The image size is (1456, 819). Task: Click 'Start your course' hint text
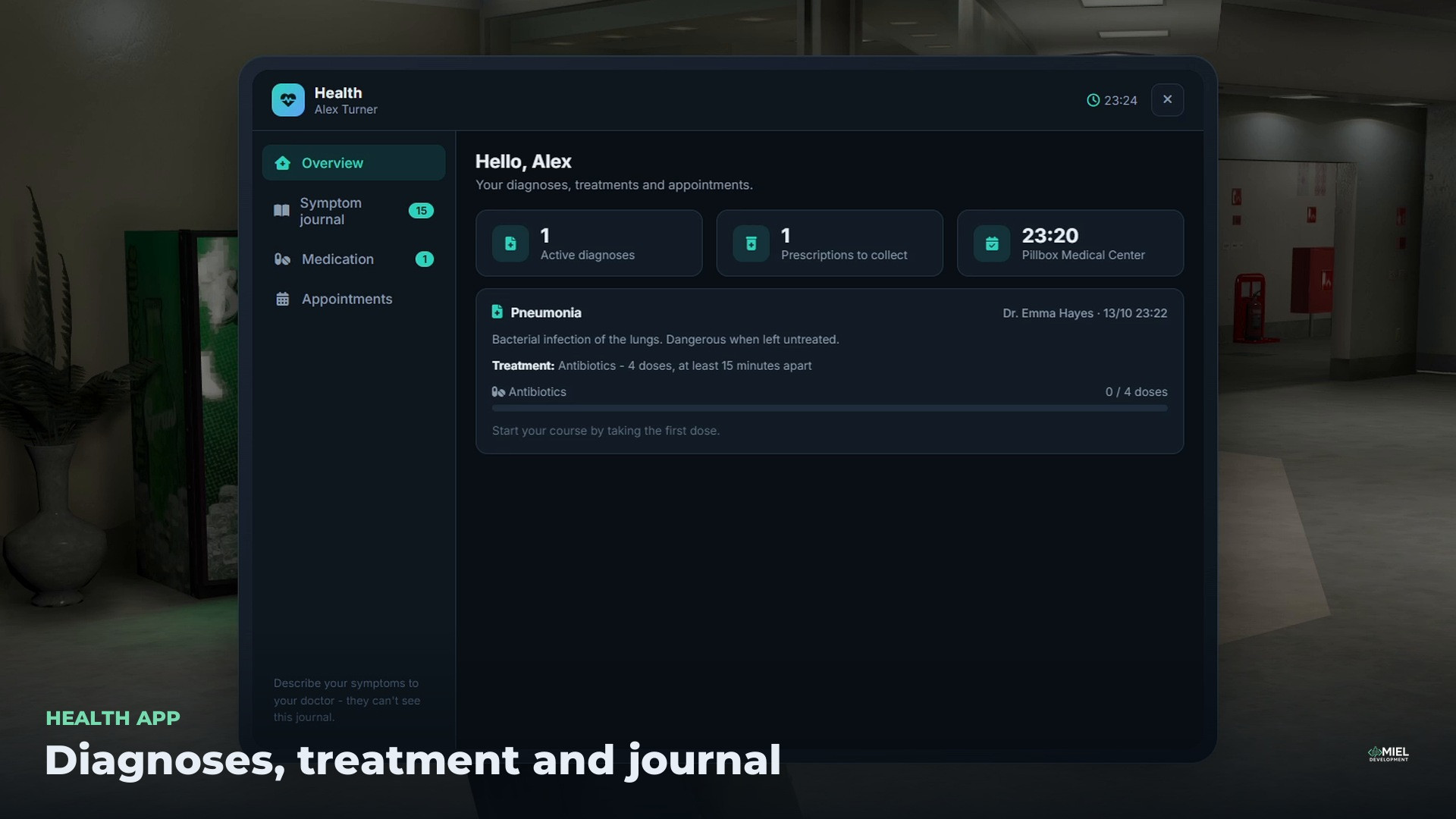click(x=606, y=431)
